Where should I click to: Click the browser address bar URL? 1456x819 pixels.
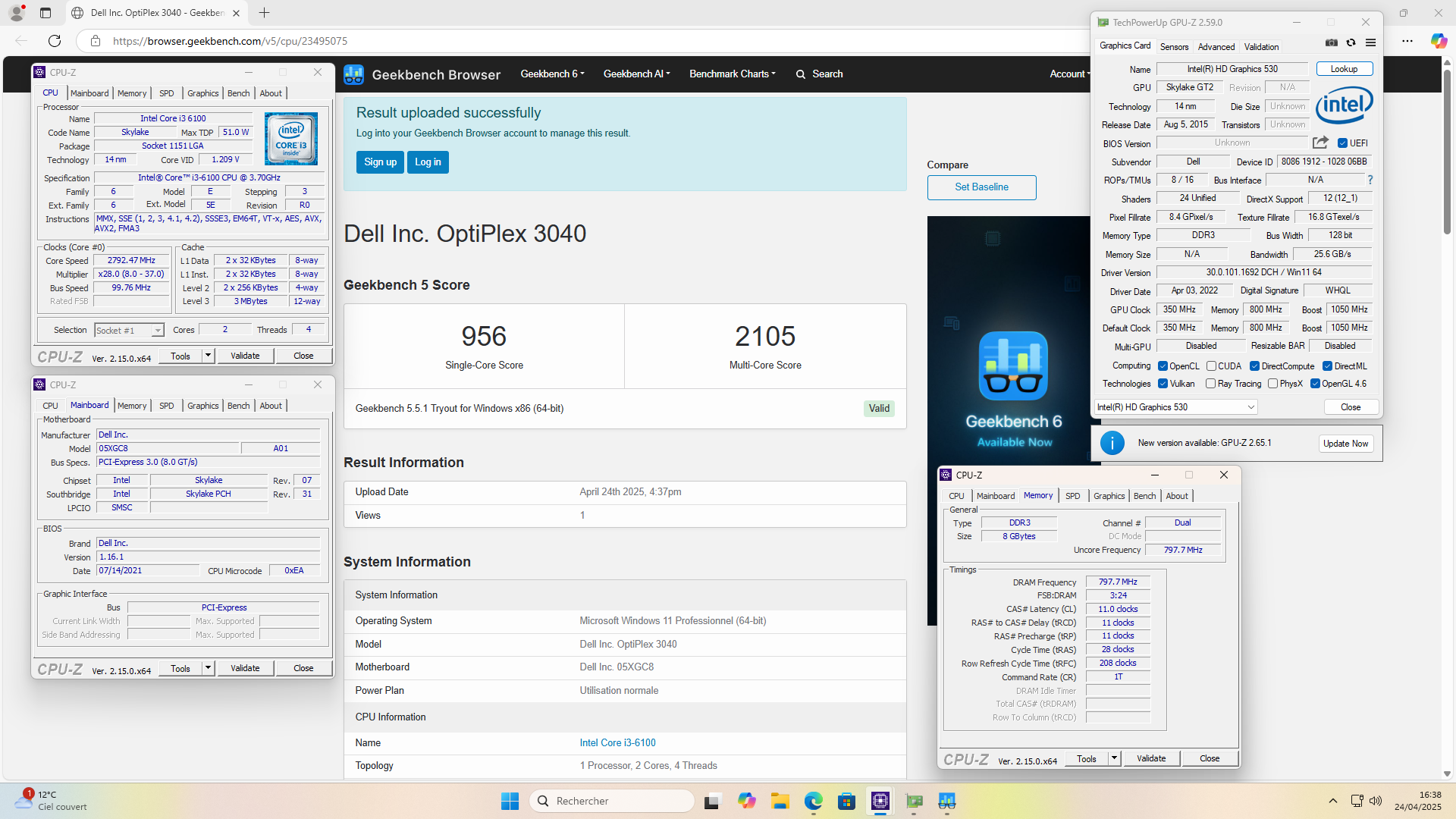[230, 41]
